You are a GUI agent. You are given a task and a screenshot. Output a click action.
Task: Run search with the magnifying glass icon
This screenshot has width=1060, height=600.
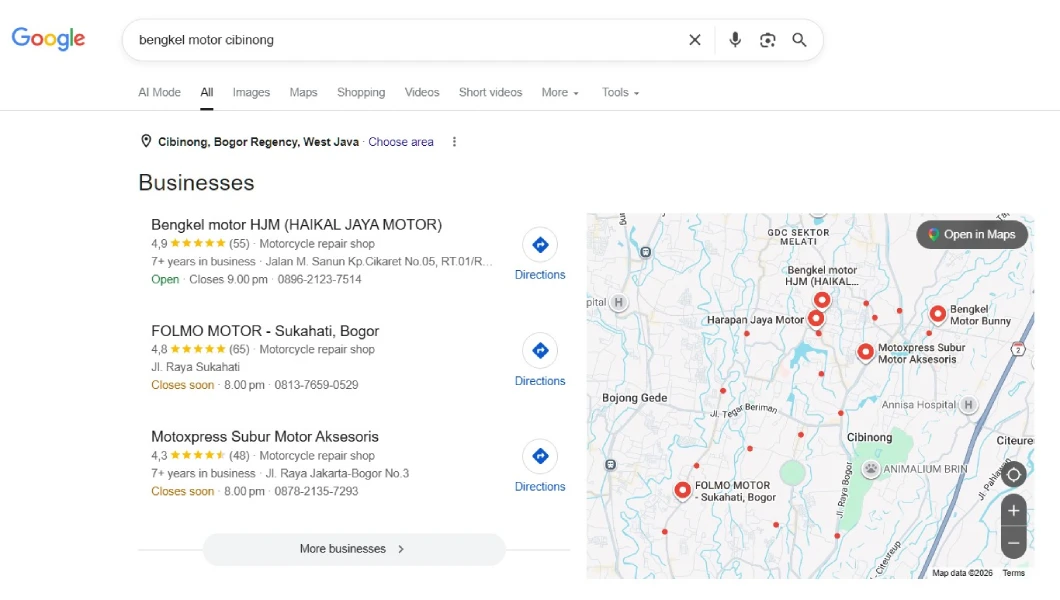799,40
